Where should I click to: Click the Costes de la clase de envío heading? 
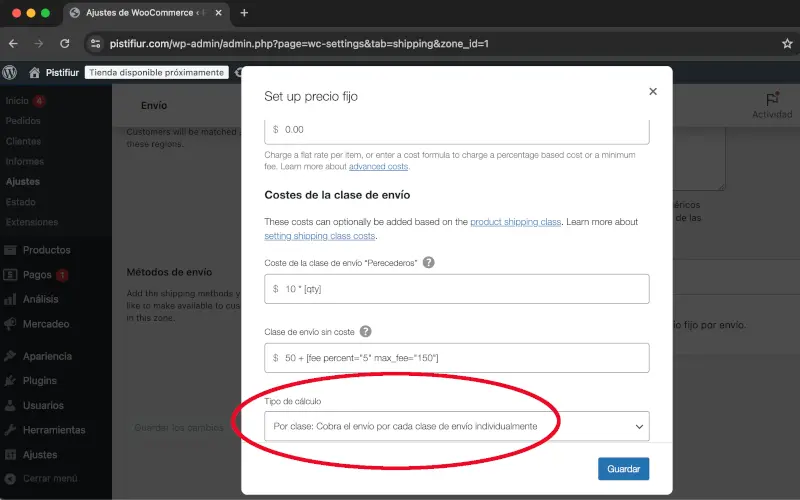[337, 195]
